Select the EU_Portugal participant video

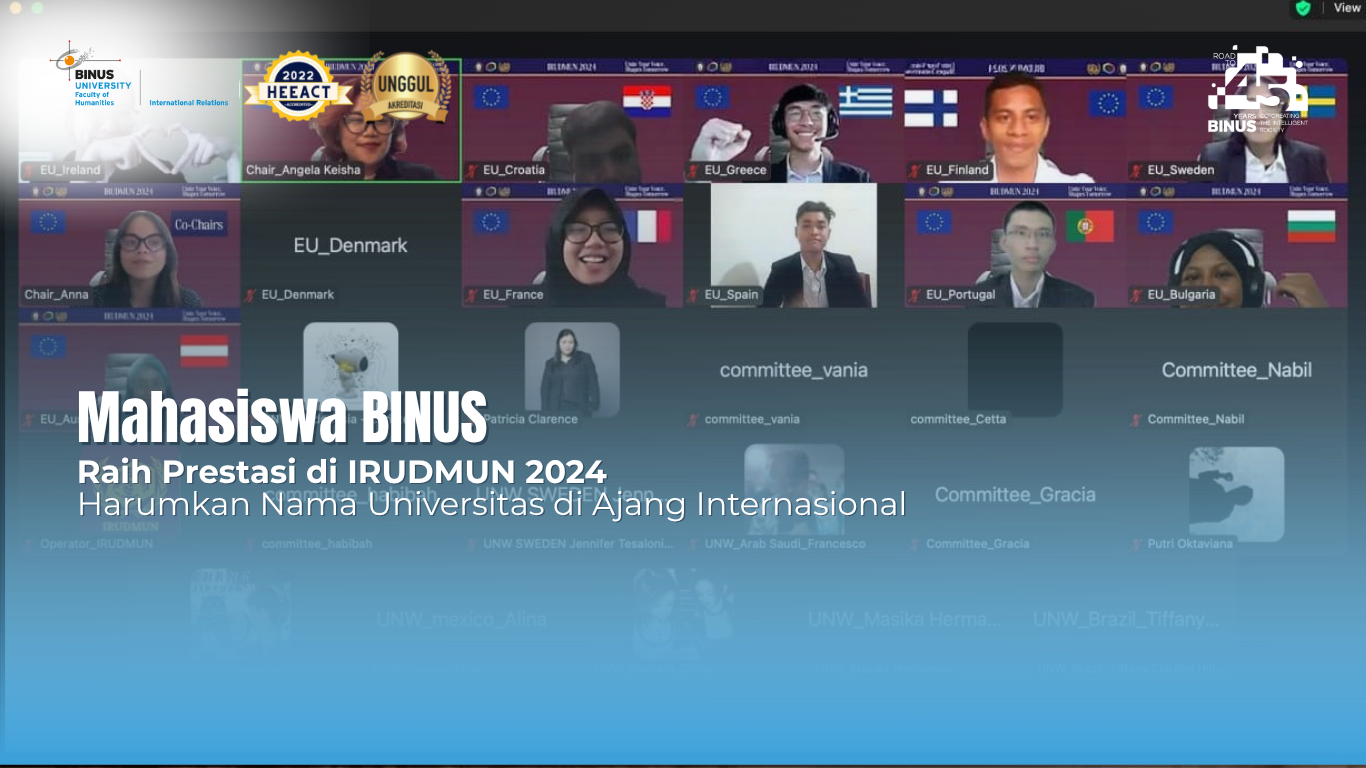pos(1014,245)
